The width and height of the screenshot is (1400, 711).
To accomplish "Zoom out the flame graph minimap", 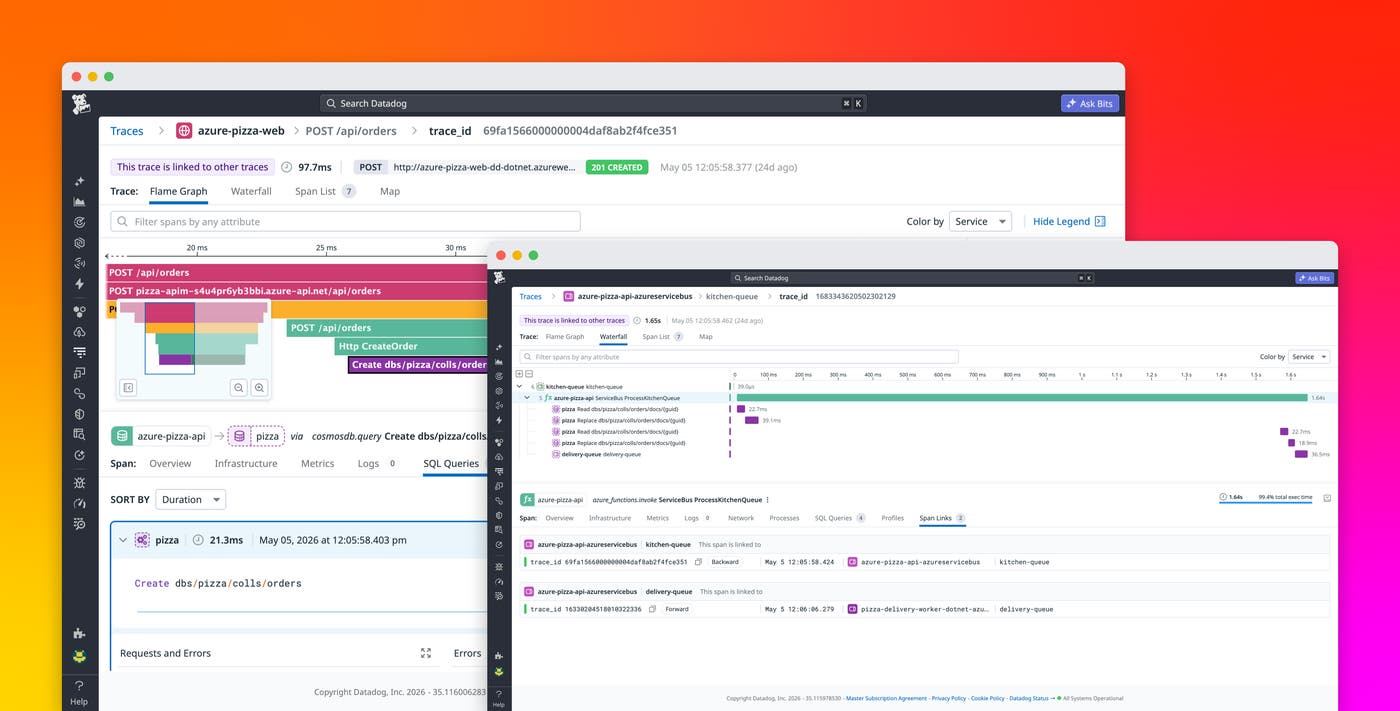I will [238, 387].
